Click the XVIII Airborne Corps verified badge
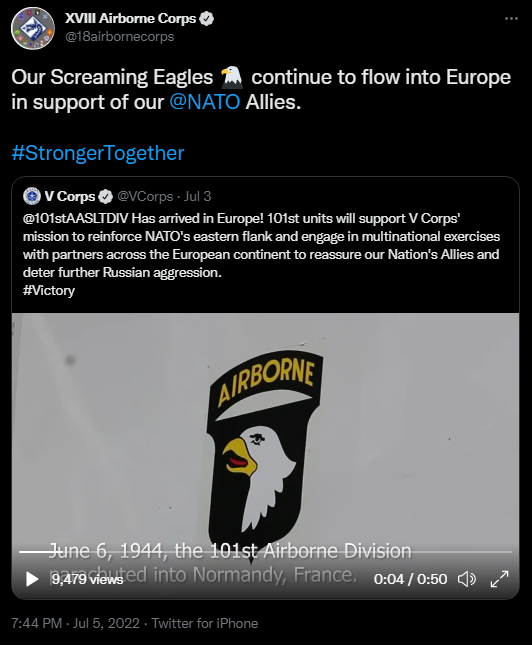The height and width of the screenshot is (645, 532). [x=207, y=19]
